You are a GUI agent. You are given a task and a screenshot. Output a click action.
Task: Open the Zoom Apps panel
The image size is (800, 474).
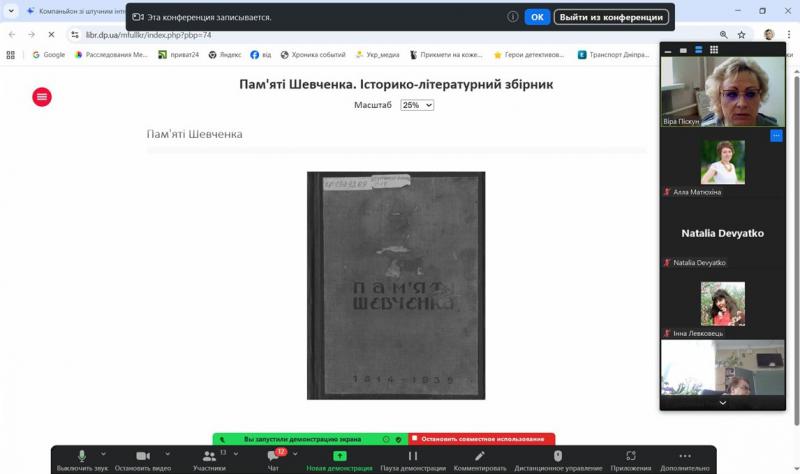coord(630,457)
